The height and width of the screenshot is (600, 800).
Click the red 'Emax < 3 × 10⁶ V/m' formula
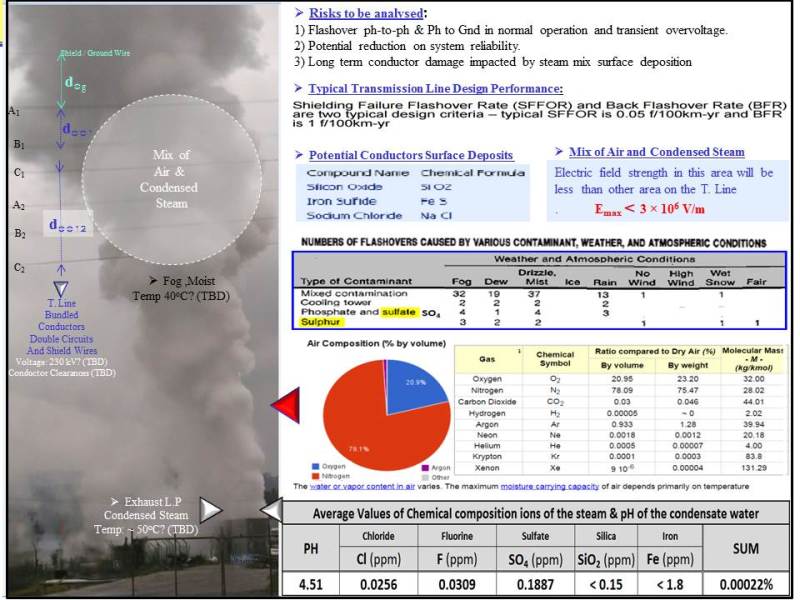pos(649,209)
